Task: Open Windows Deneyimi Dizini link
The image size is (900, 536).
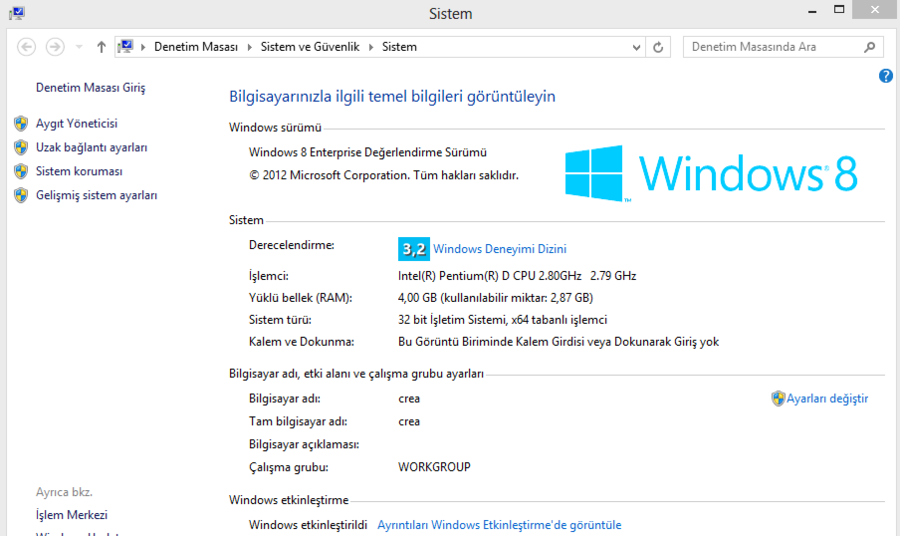Action: pos(499,249)
